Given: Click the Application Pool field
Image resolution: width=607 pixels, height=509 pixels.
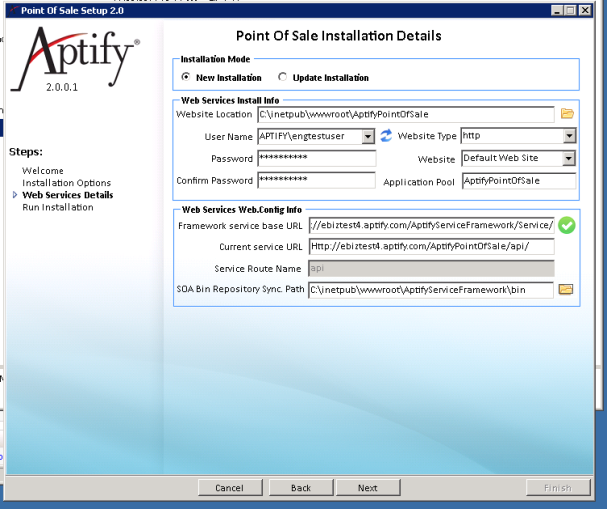Looking at the screenshot, I should pos(519,181).
